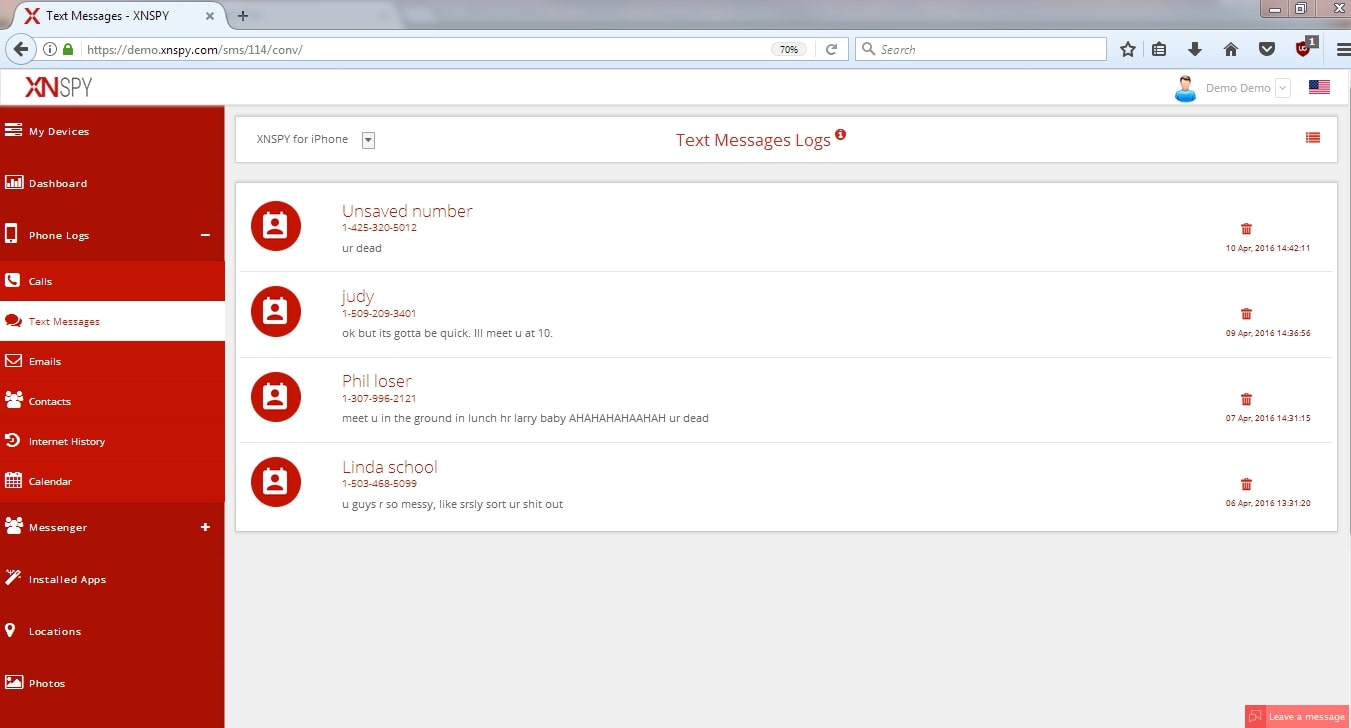
Task: Click the info icon next to Text Messages Logs
Action: pyautogui.click(x=840, y=134)
